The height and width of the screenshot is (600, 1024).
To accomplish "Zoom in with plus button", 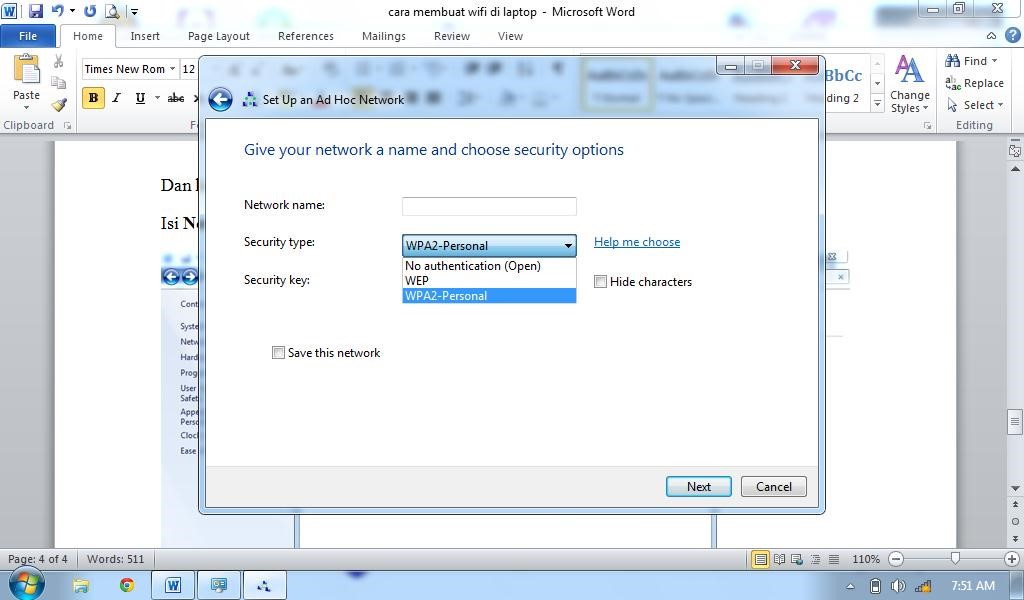I will pos(1012,559).
